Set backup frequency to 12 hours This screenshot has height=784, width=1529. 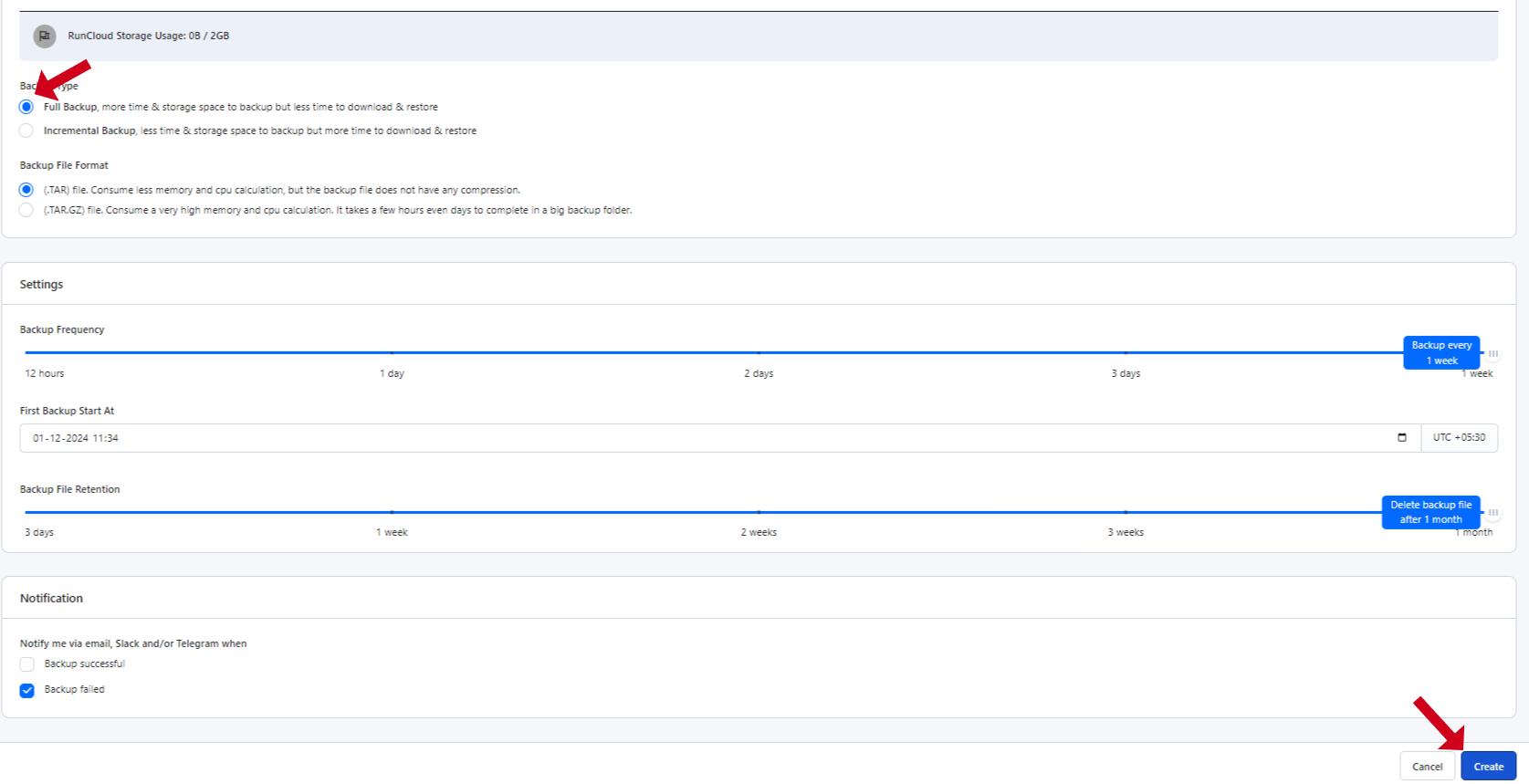coord(27,353)
